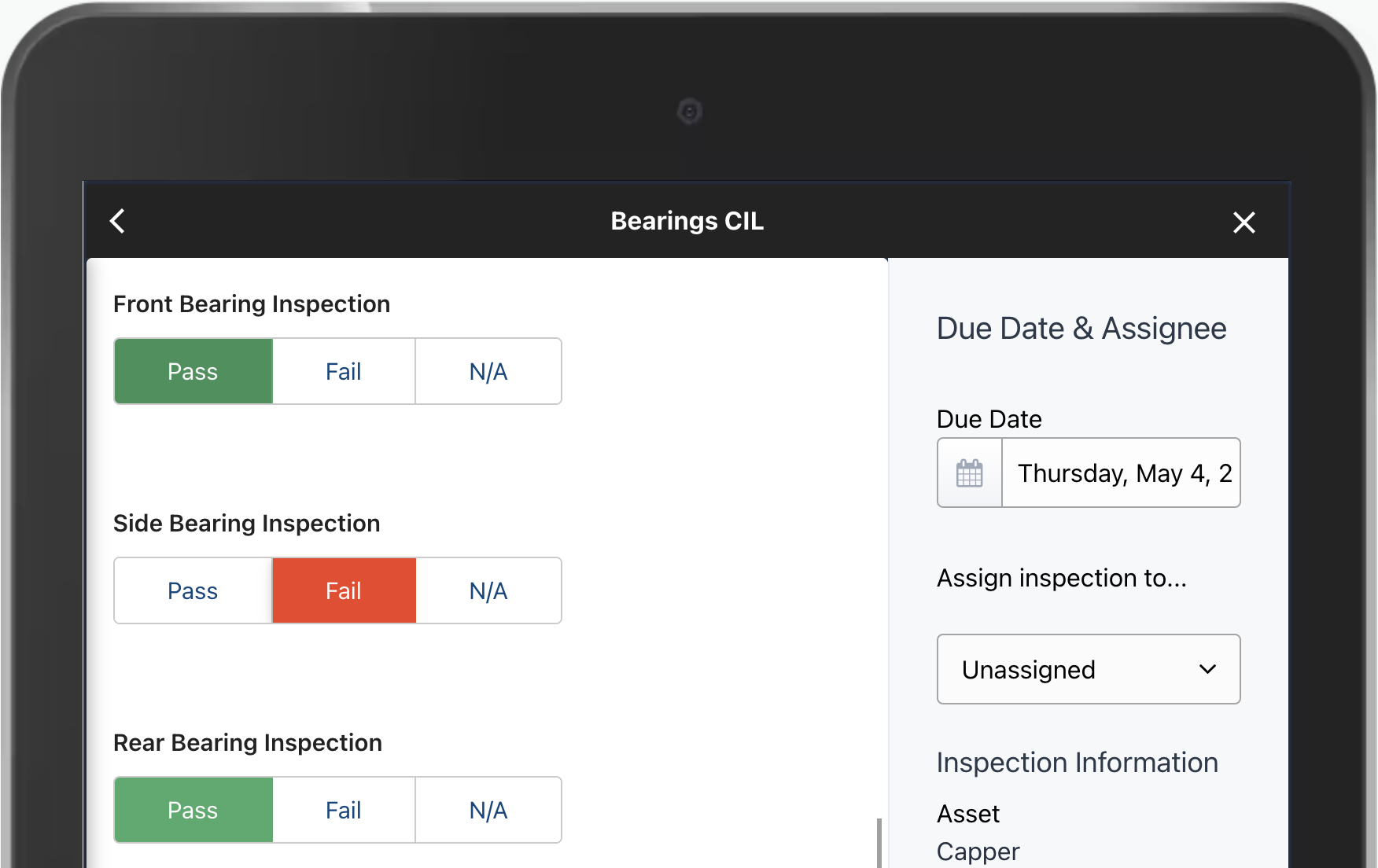Viewport: 1378px width, 868px height.
Task: Mark Rear Bearing Inspection as Fail
Action: [x=344, y=811]
